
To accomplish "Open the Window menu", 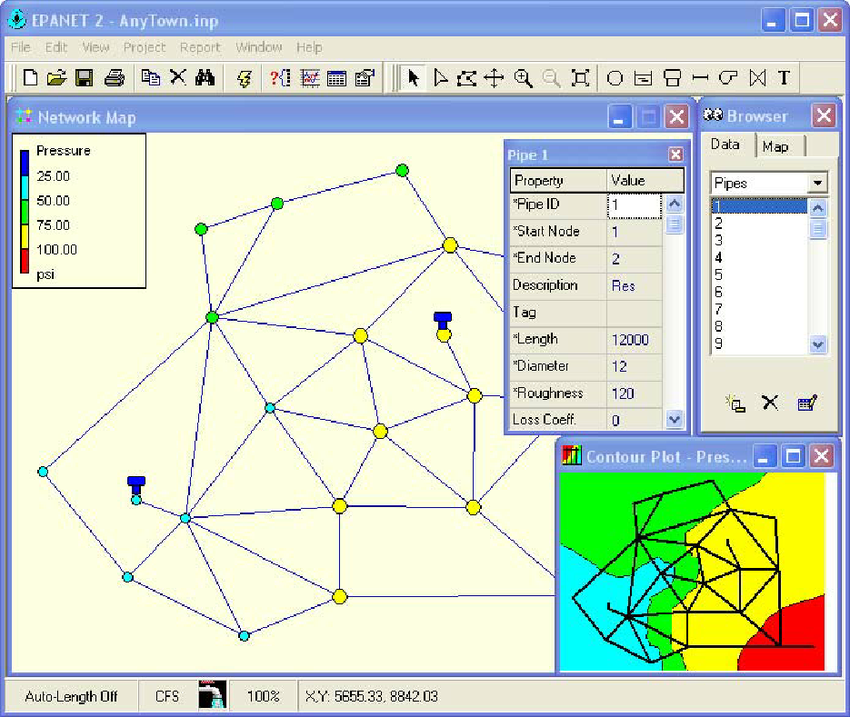I will pyautogui.click(x=259, y=48).
